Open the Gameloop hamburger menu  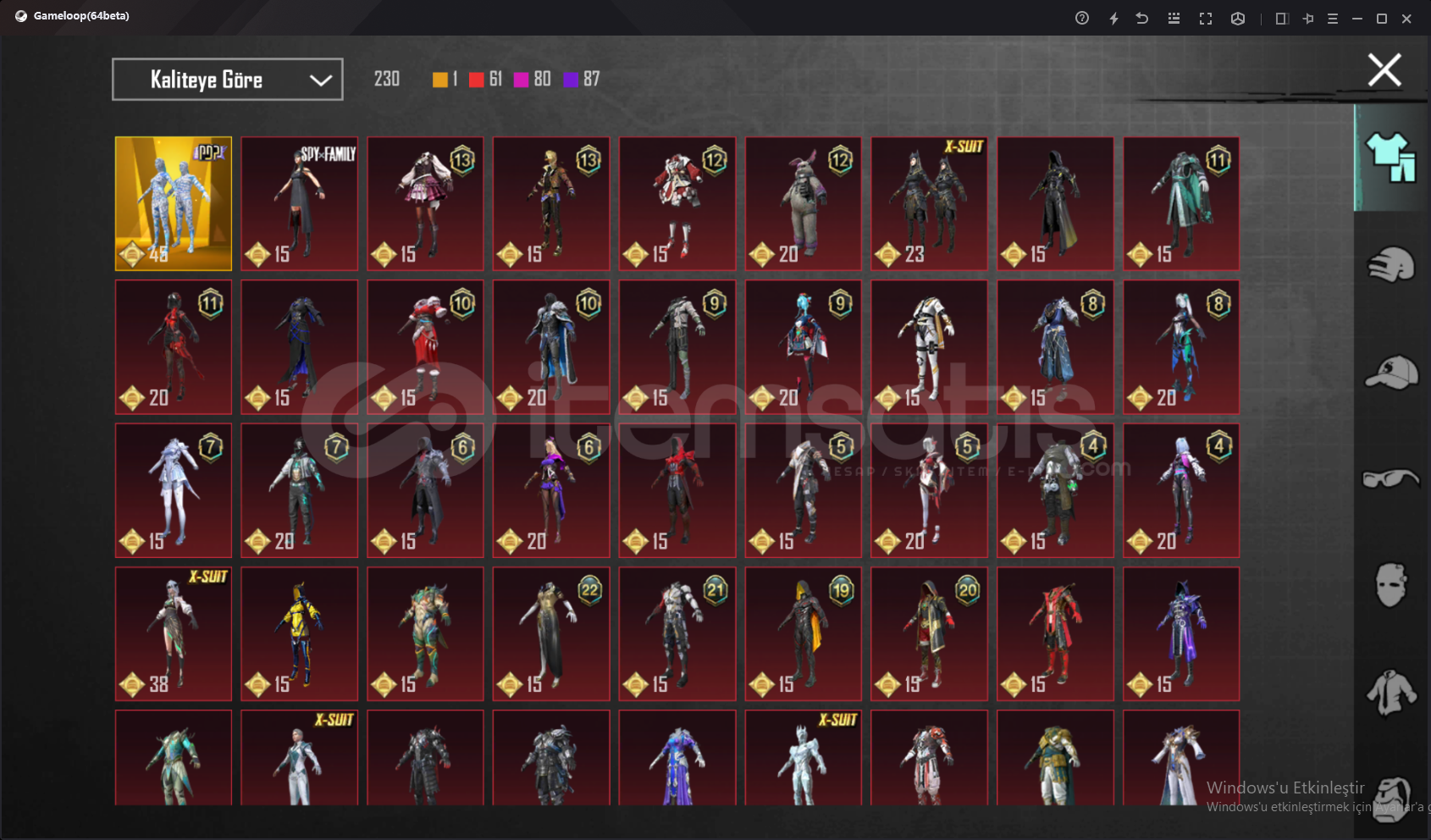click(1333, 18)
